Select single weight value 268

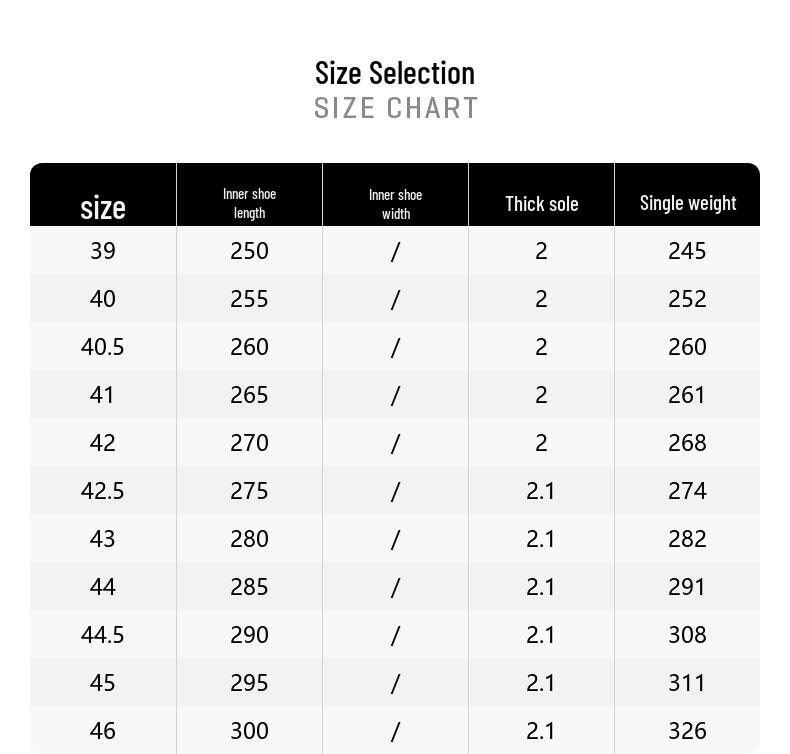687,443
